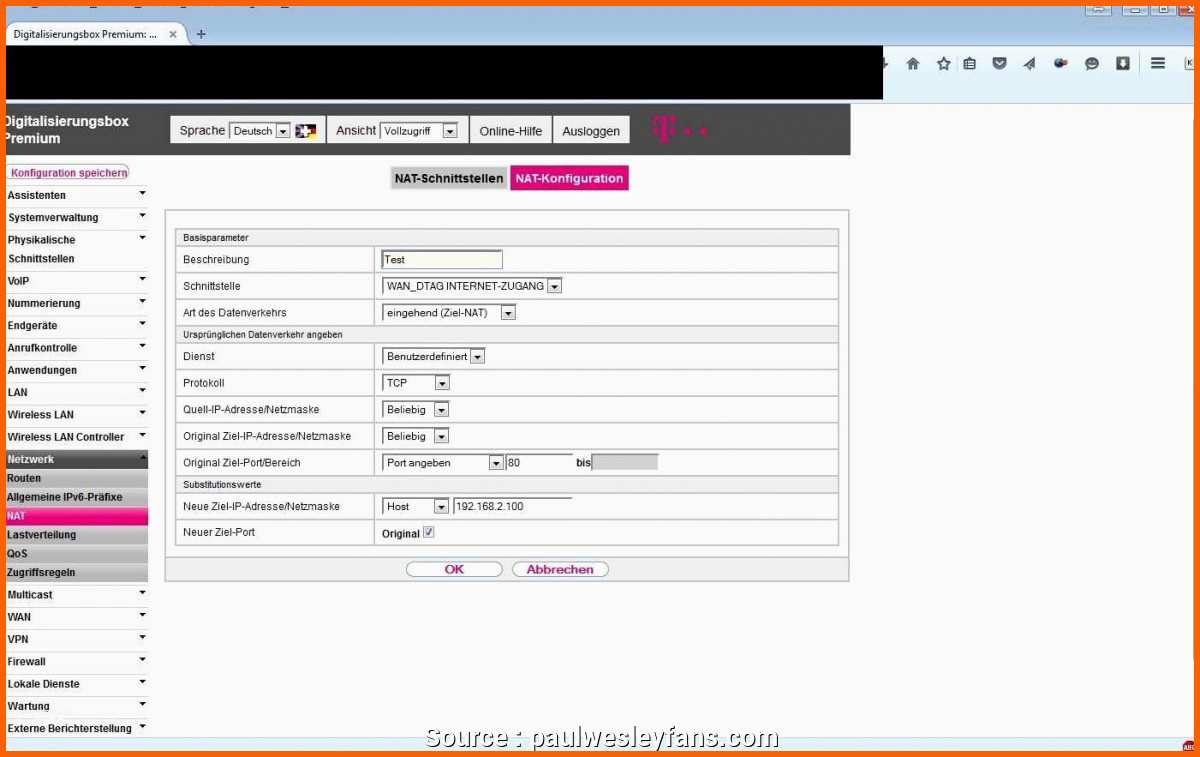Bookmark this page with the star icon
Screen dimensions: 1200x757
coord(943,64)
